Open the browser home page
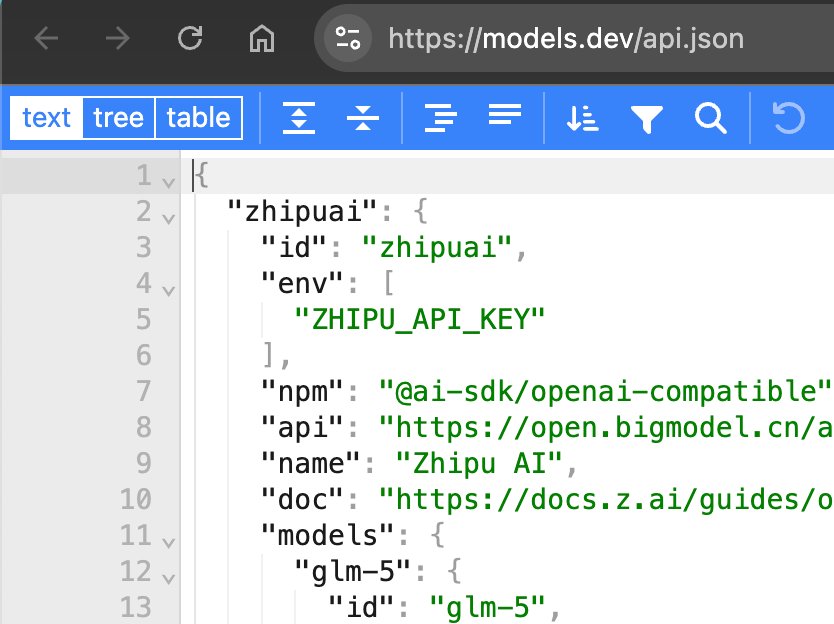The height and width of the screenshot is (624, 834). pos(262,38)
